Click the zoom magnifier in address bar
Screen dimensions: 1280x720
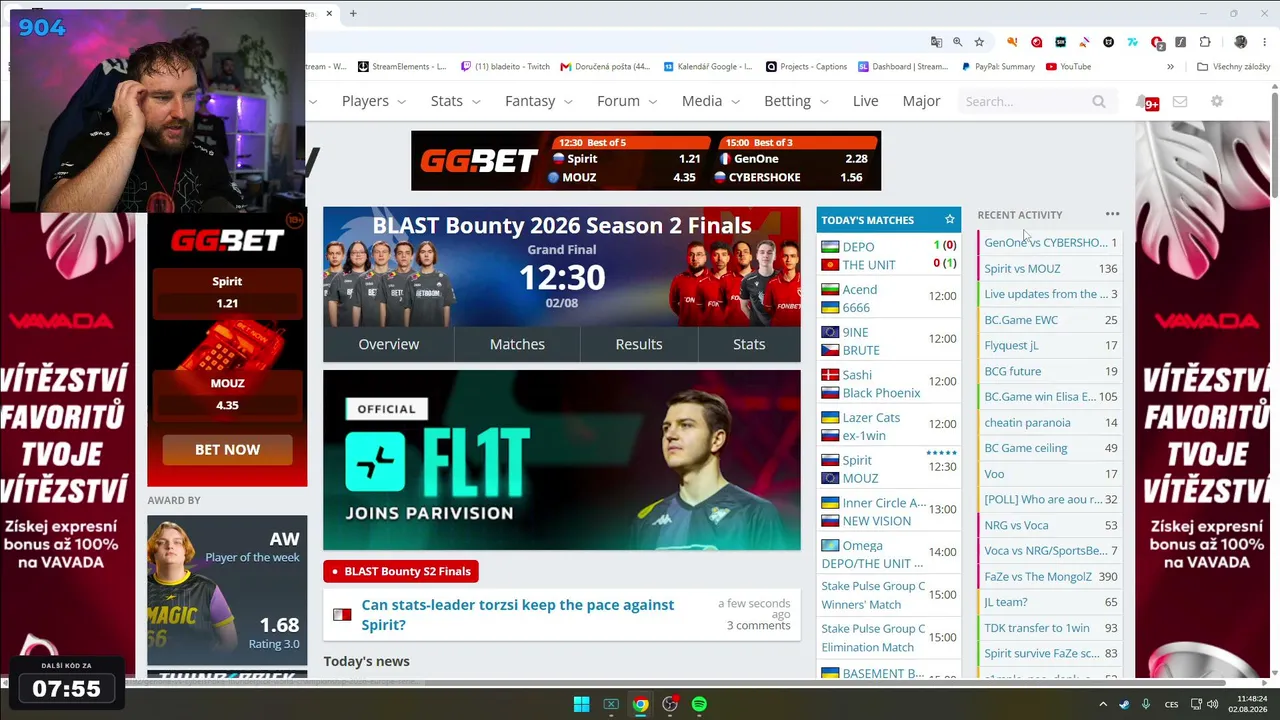[958, 42]
